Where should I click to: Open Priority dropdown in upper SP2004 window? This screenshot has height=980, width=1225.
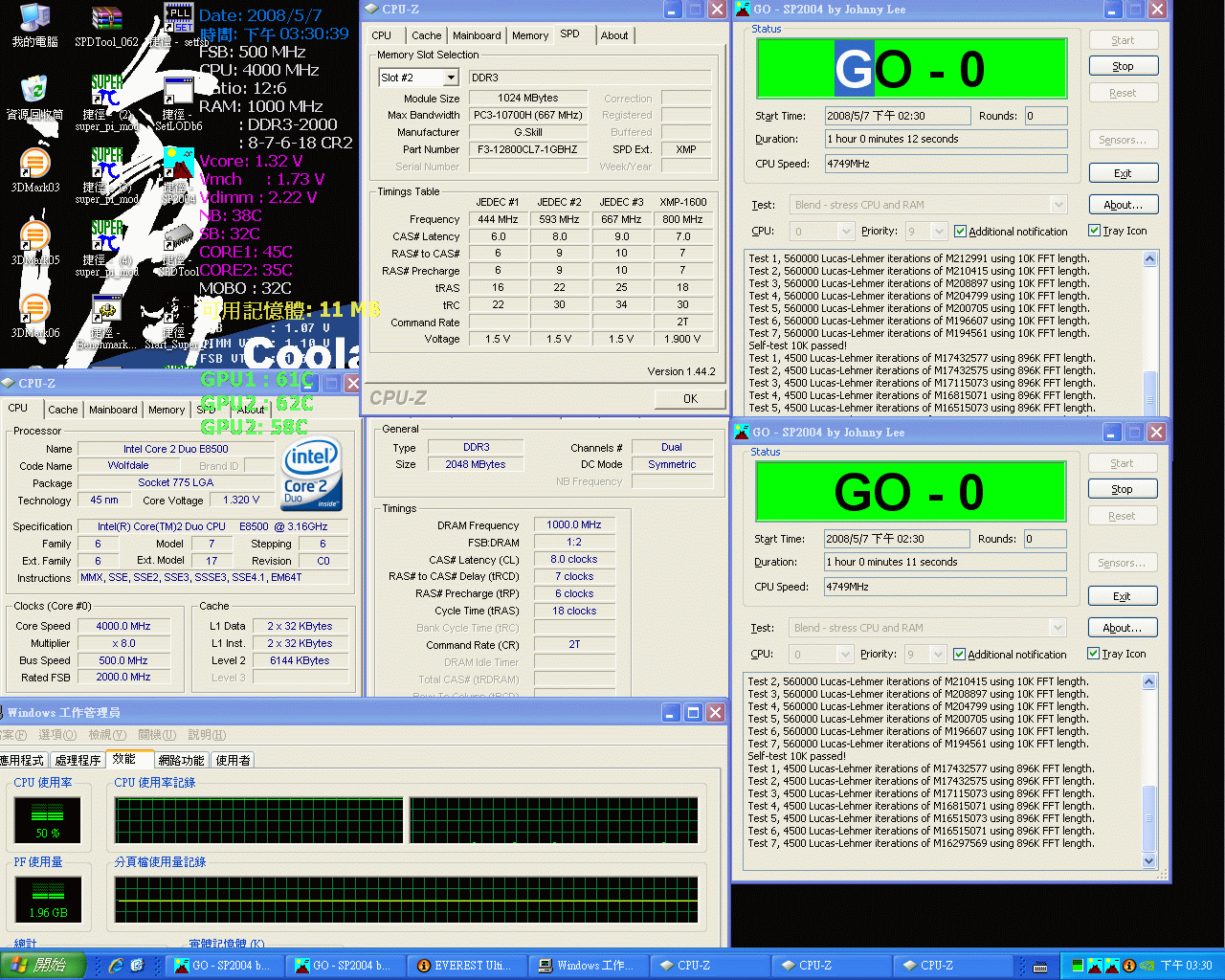click(x=939, y=232)
